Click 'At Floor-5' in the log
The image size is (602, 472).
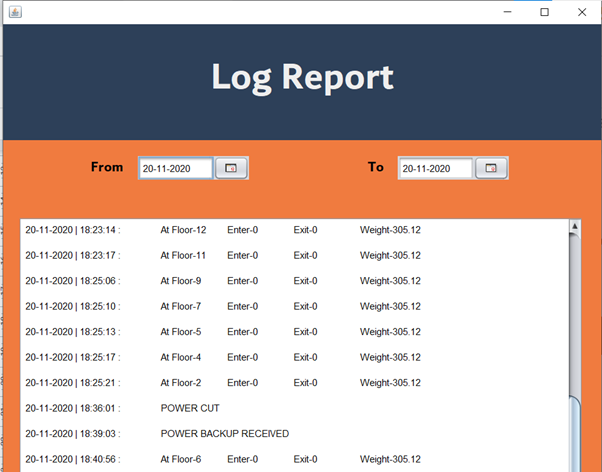181,332
